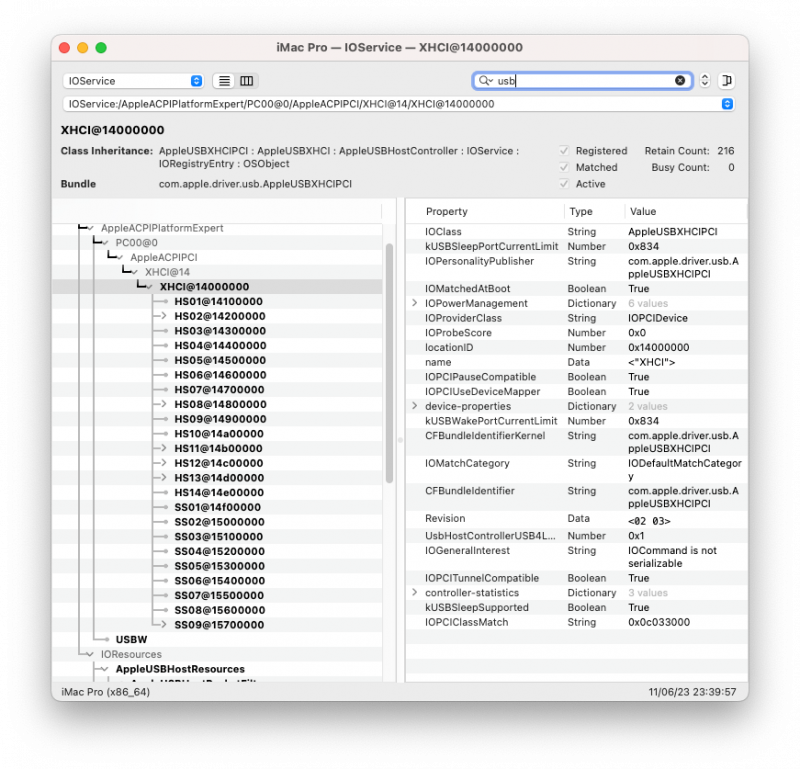Select the kUSBSleepSupported property row
The width and height of the screenshot is (800, 769).
[x=577, y=608]
